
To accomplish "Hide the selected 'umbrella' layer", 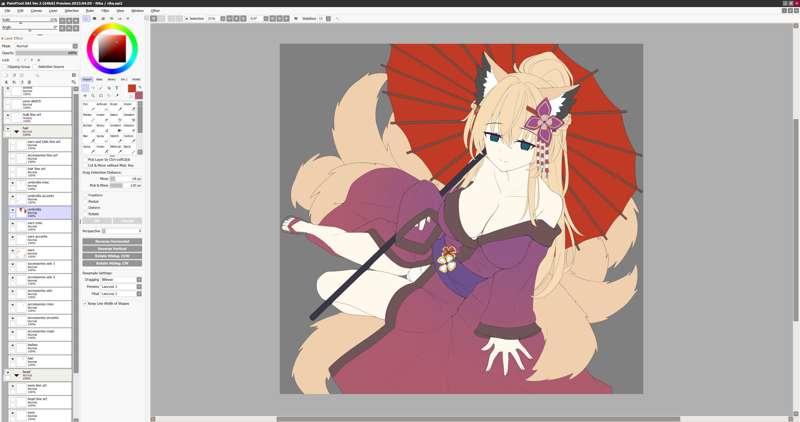I will point(12,210).
